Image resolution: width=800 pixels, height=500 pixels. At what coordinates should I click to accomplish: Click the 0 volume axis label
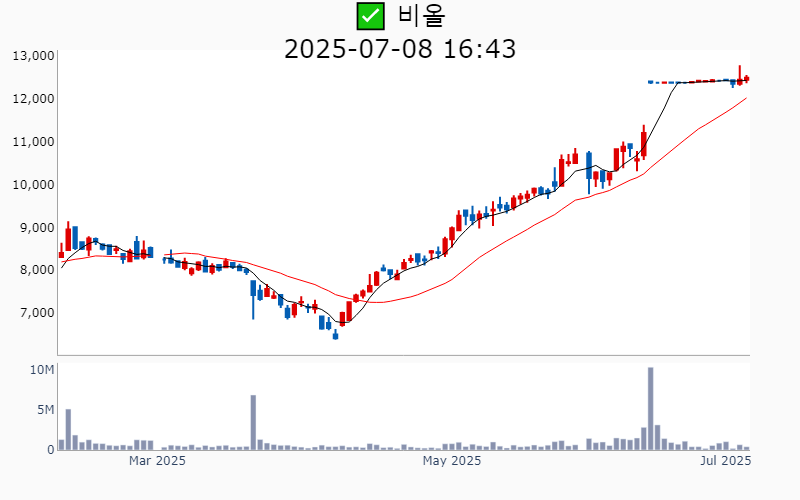pos(51,449)
